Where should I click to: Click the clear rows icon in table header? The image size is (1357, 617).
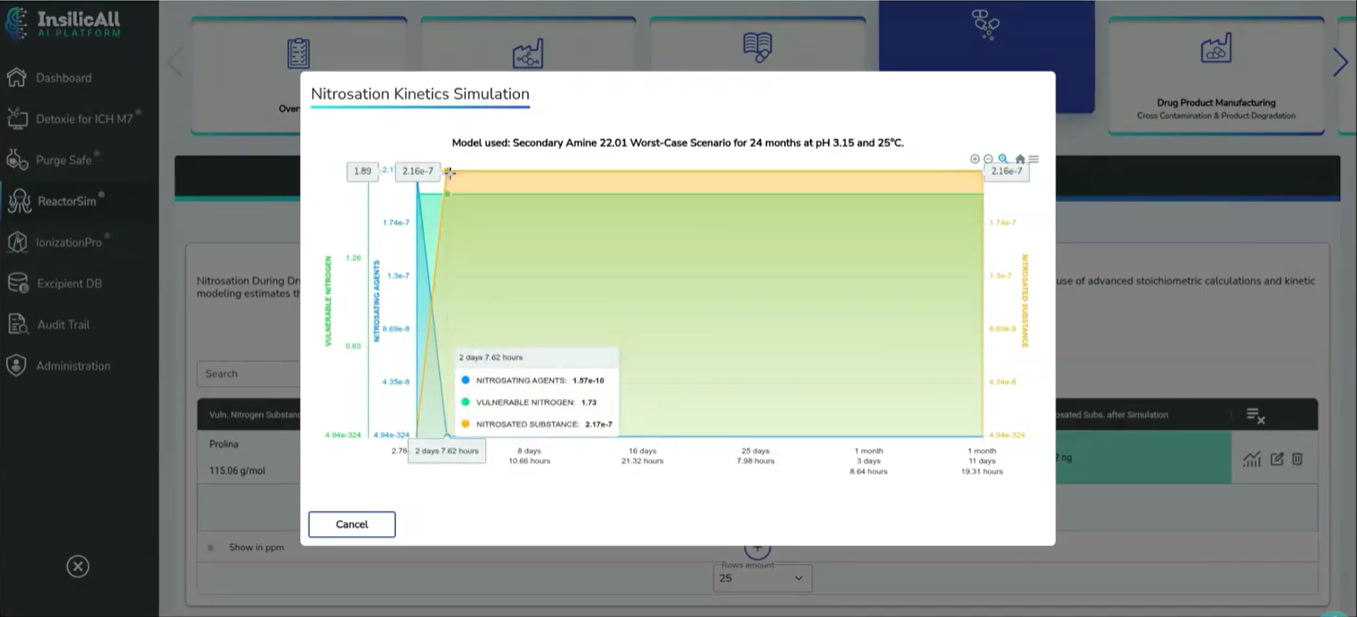[1256, 415]
